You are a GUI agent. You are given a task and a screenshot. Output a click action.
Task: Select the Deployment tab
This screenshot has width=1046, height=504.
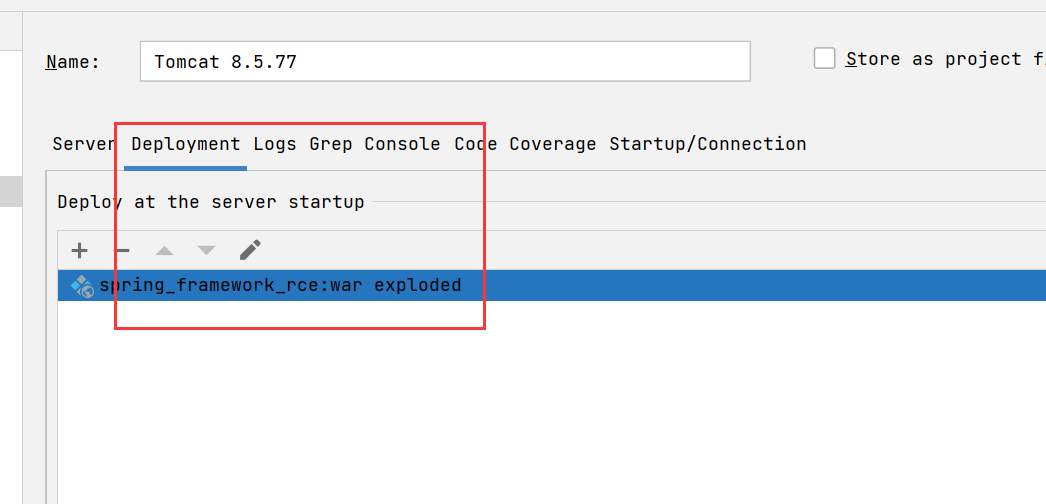(186, 144)
